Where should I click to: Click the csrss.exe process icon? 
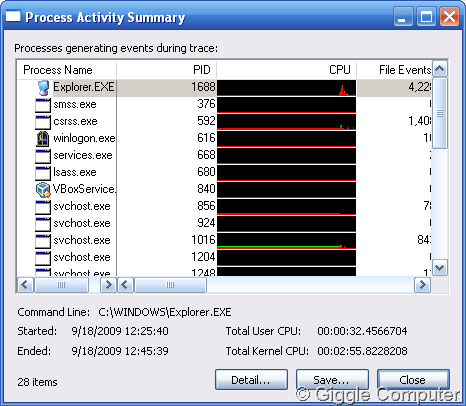43,122
